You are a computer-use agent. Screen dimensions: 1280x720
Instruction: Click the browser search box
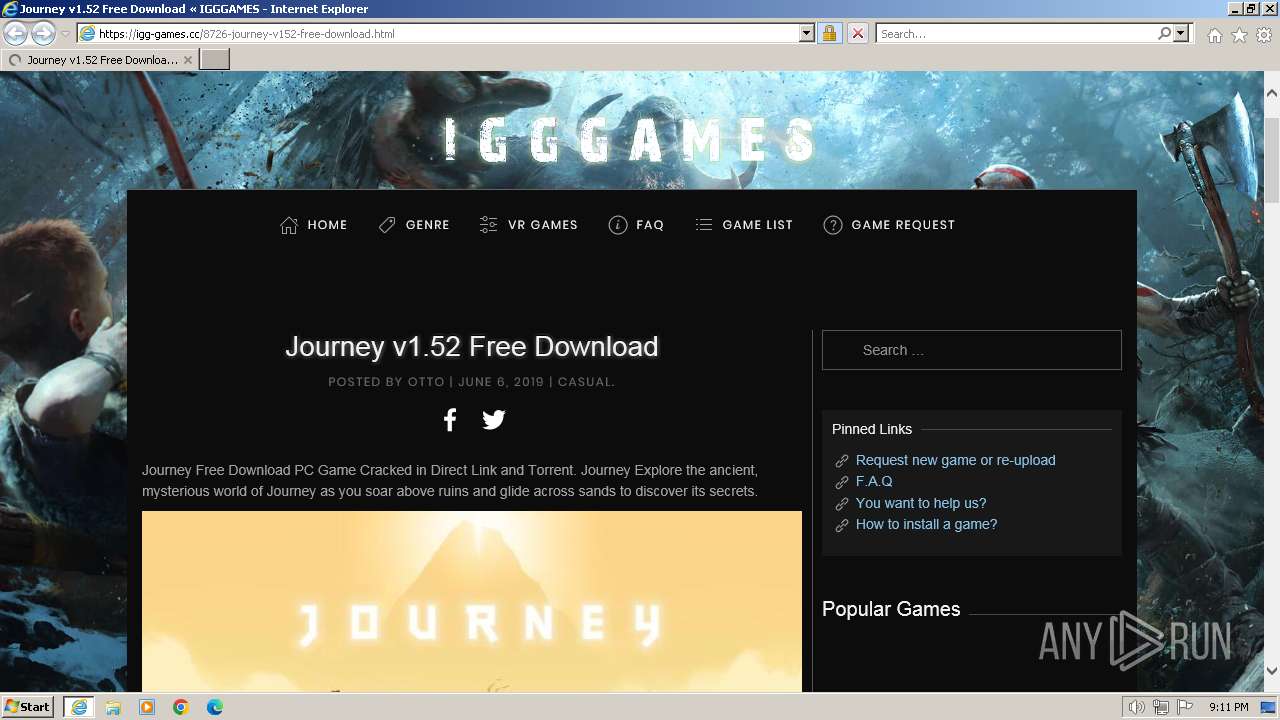click(1016, 33)
